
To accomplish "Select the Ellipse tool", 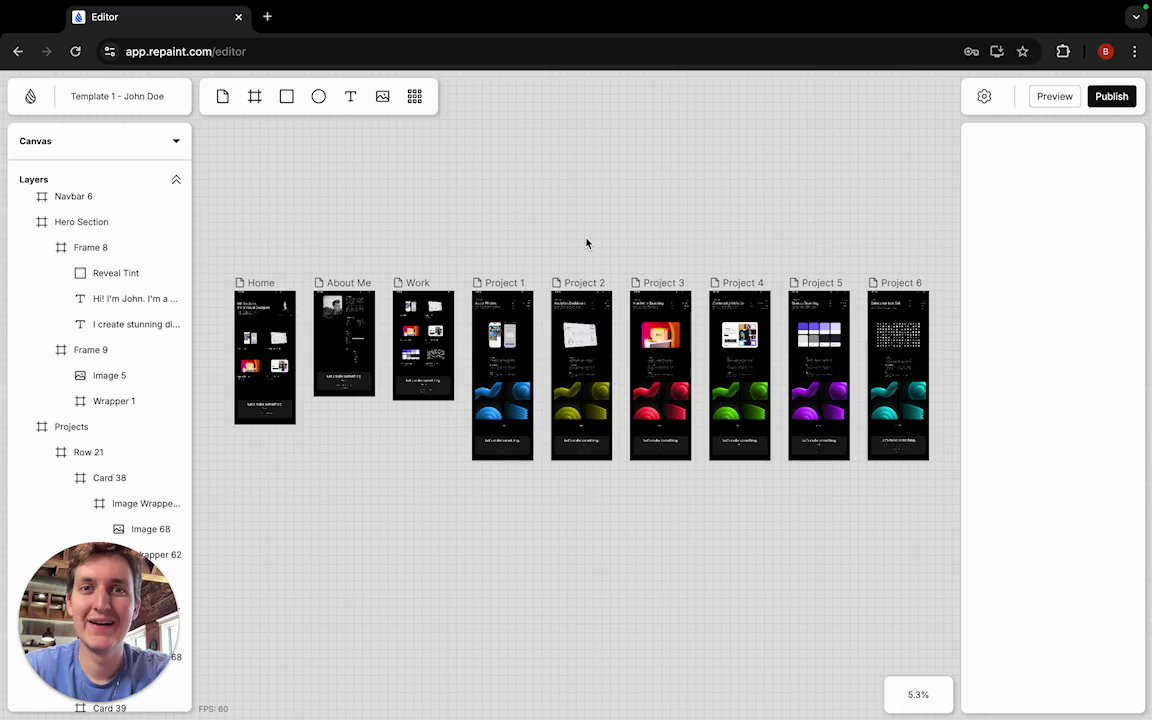I will [x=318, y=96].
